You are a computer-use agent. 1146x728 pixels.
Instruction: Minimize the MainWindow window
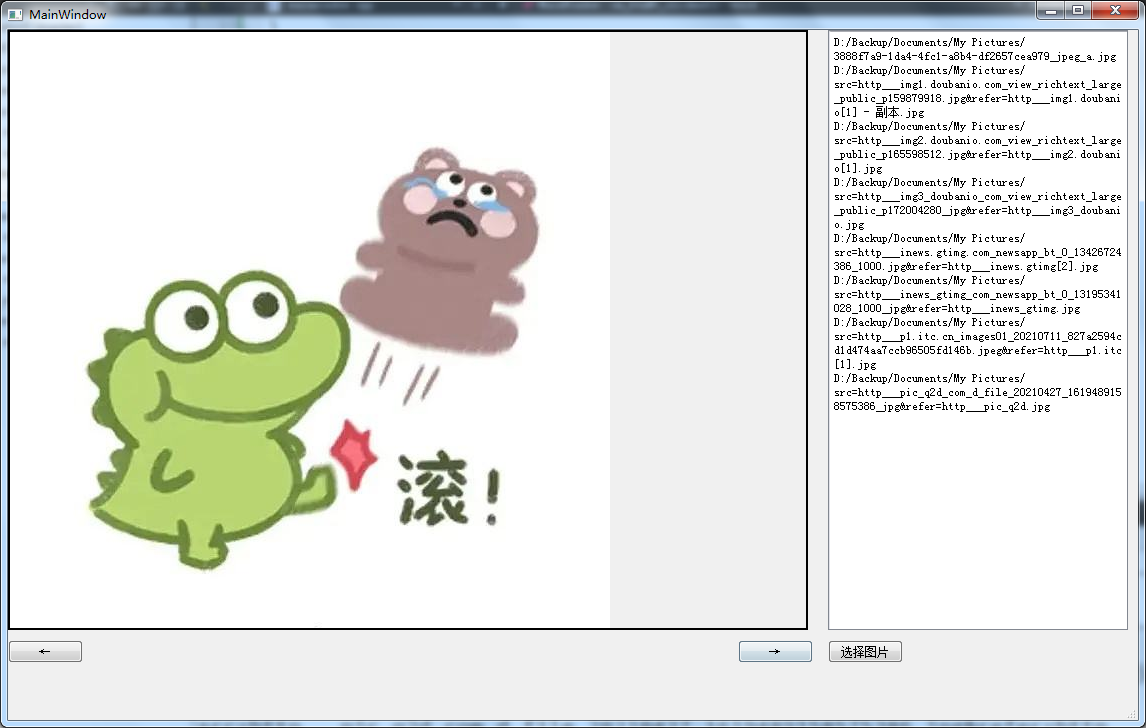(1050, 10)
